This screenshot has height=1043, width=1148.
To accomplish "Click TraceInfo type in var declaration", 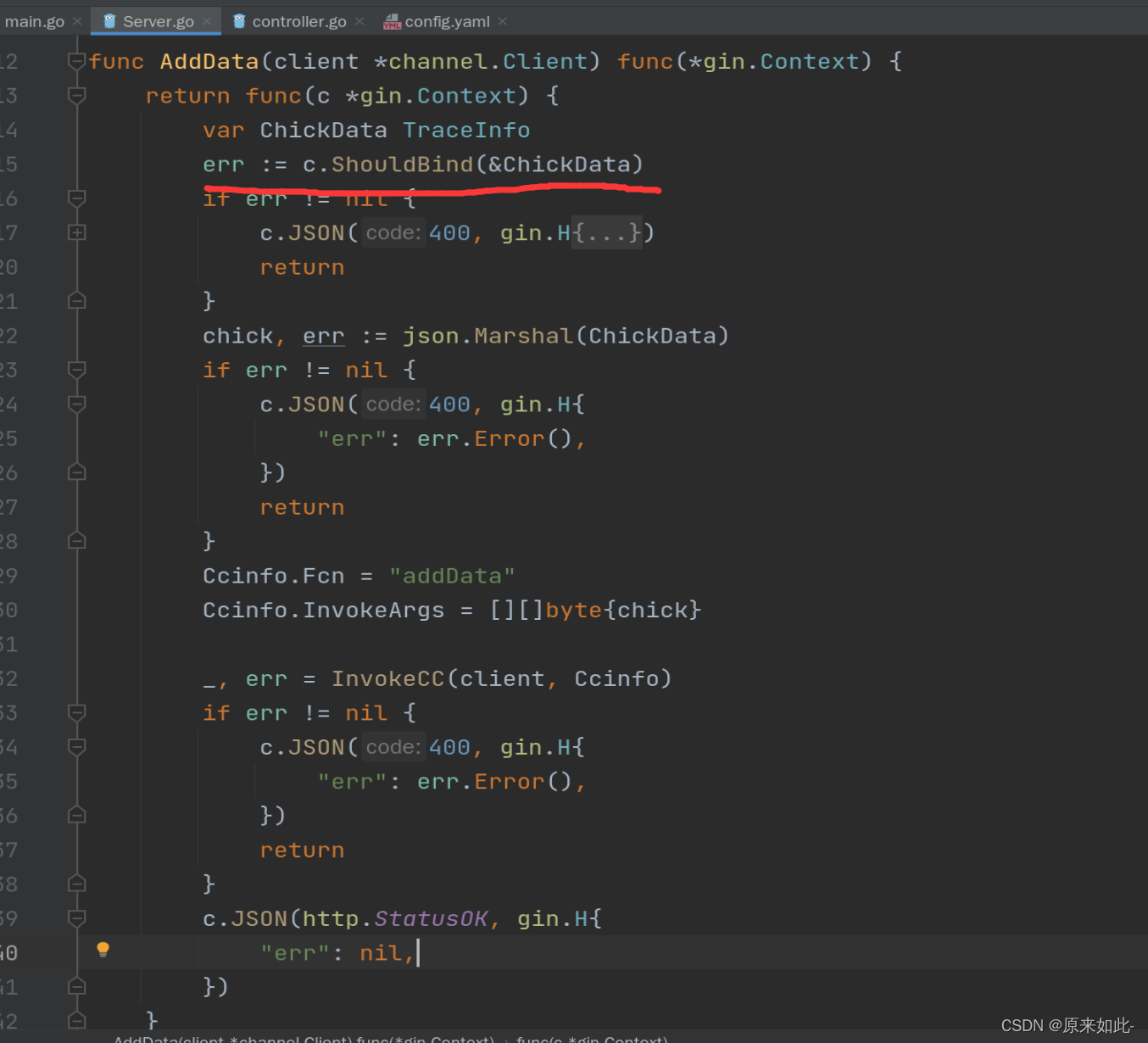I will (x=466, y=130).
